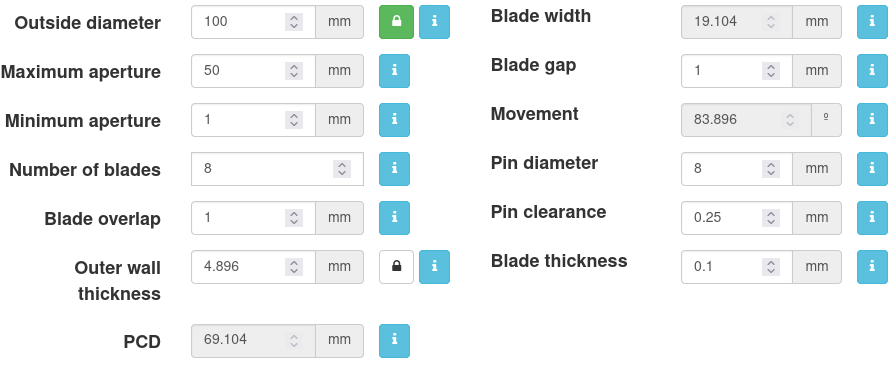Open info for PCD field

click(x=394, y=341)
